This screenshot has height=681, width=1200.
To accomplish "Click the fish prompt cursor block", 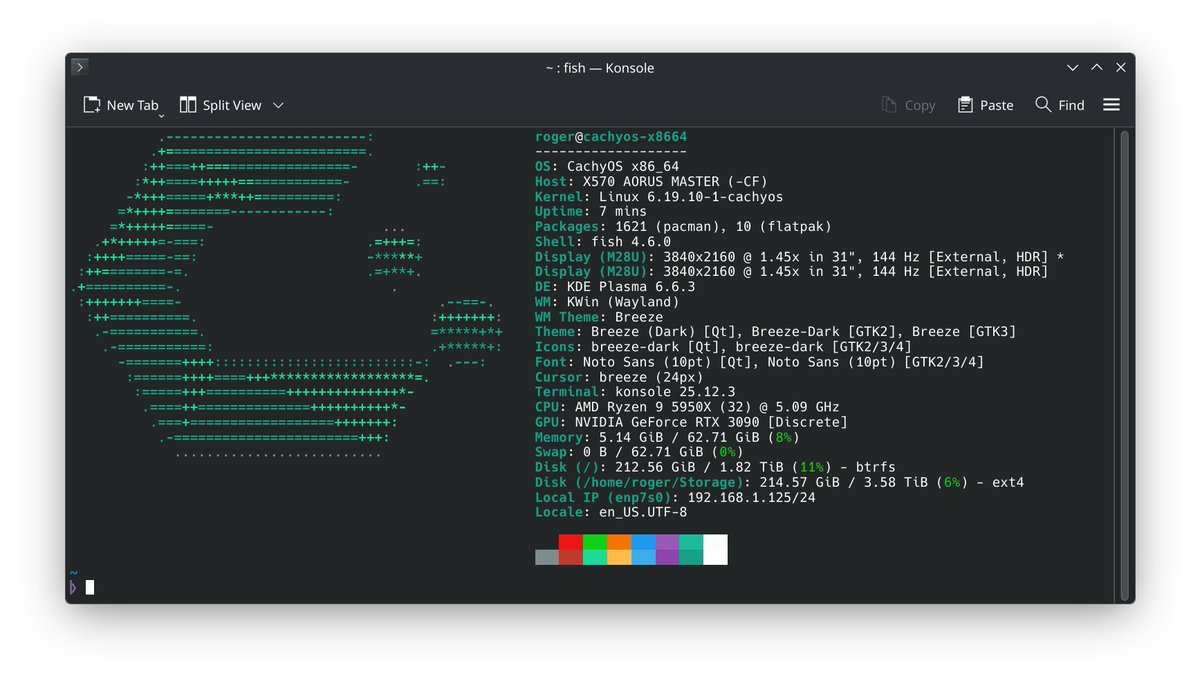I will 90,587.
